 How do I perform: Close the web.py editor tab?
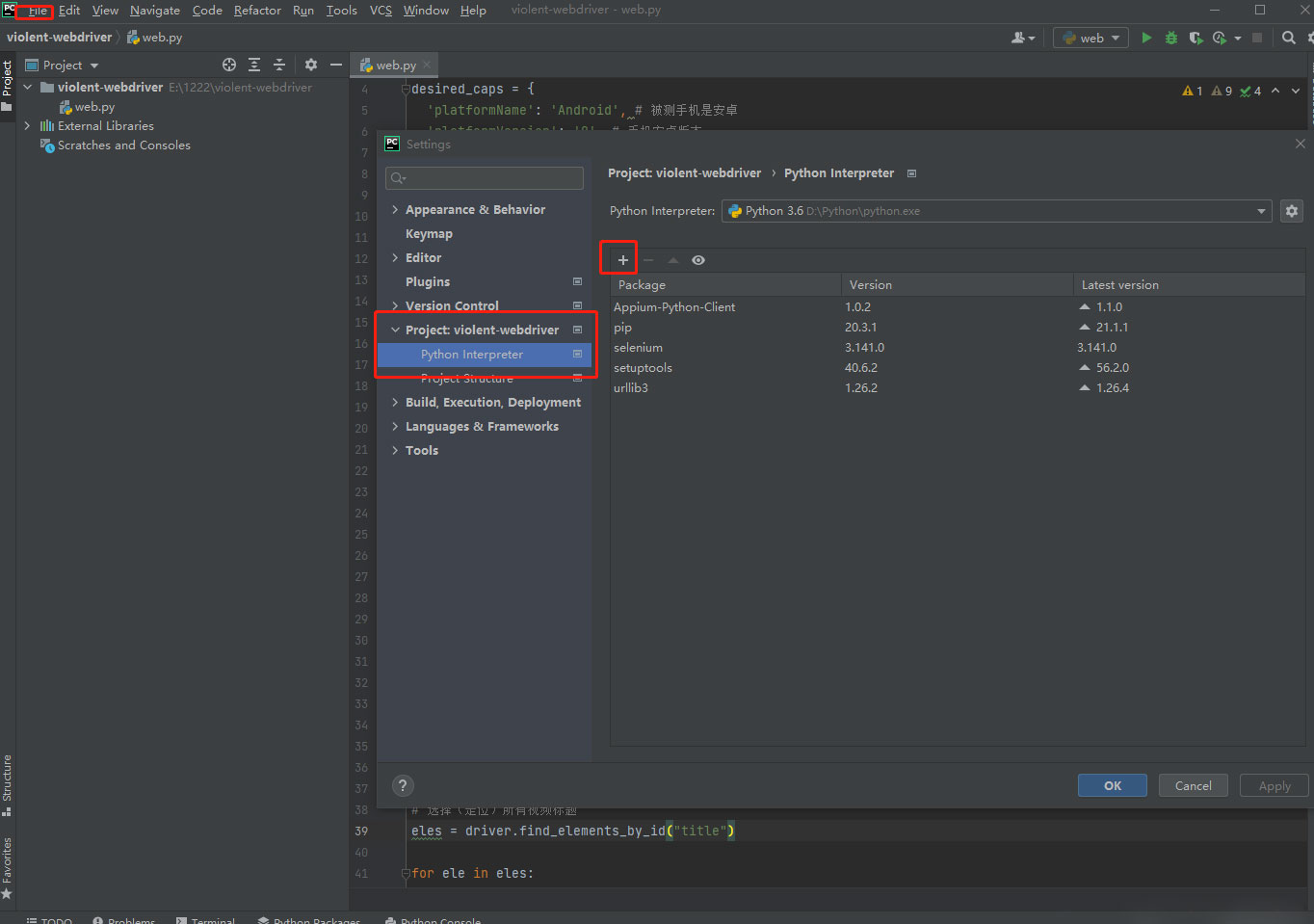tap(427, 65)
